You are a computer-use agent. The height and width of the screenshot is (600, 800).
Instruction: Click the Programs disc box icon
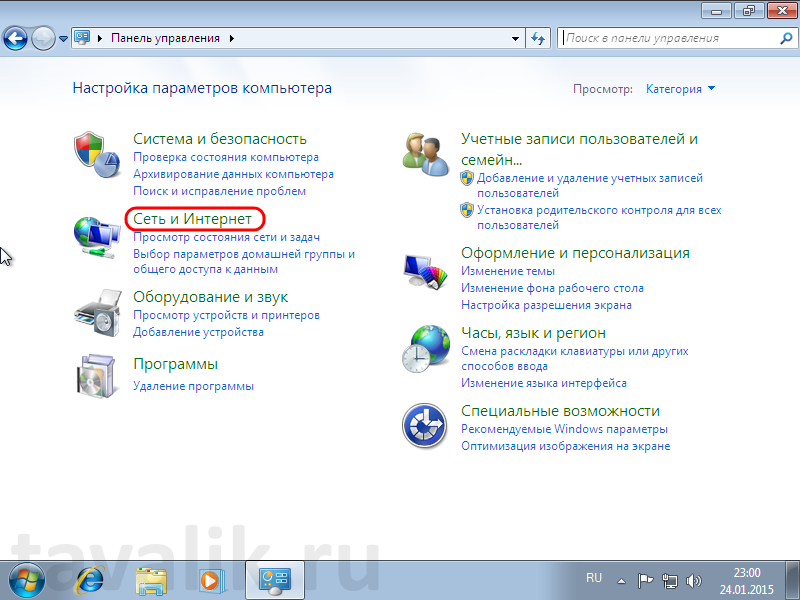click(x=97, y=376)
